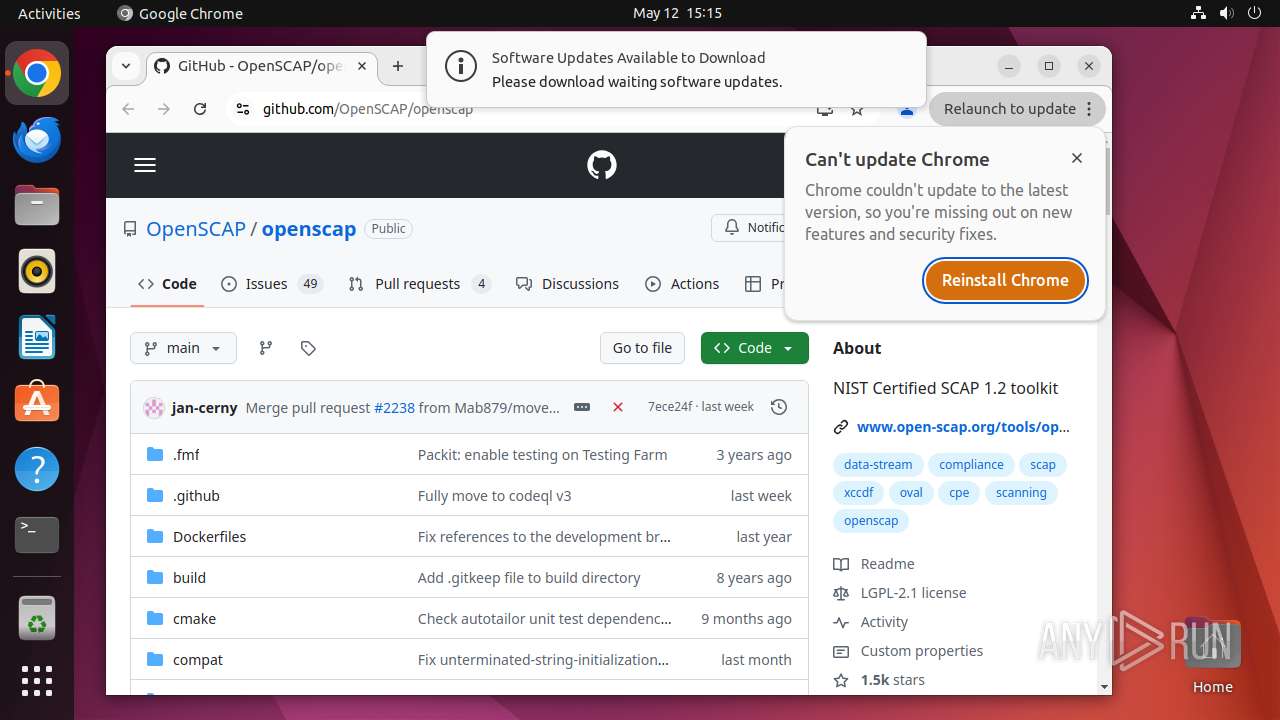This screenshot has width=1280, height=720.
Task: Click Reinstall Chrome button
Action: (x=1005, y=280)
